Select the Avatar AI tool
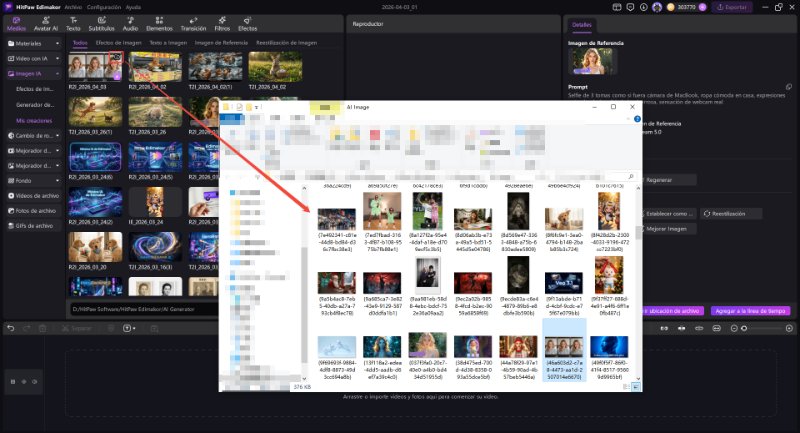800x433 pixels. (46, 24)
